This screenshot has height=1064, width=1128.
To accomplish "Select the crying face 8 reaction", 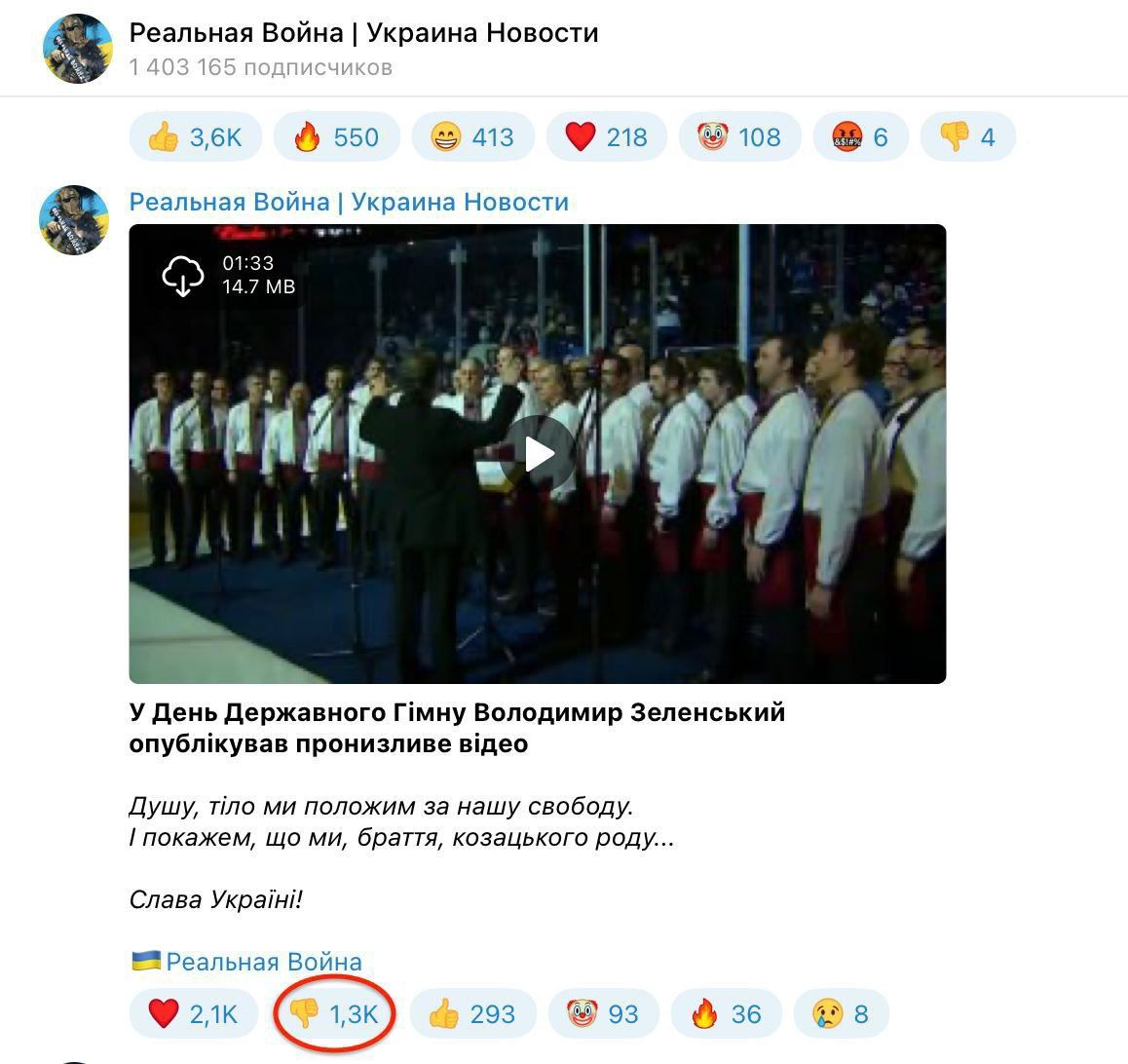I will 841,1013.
